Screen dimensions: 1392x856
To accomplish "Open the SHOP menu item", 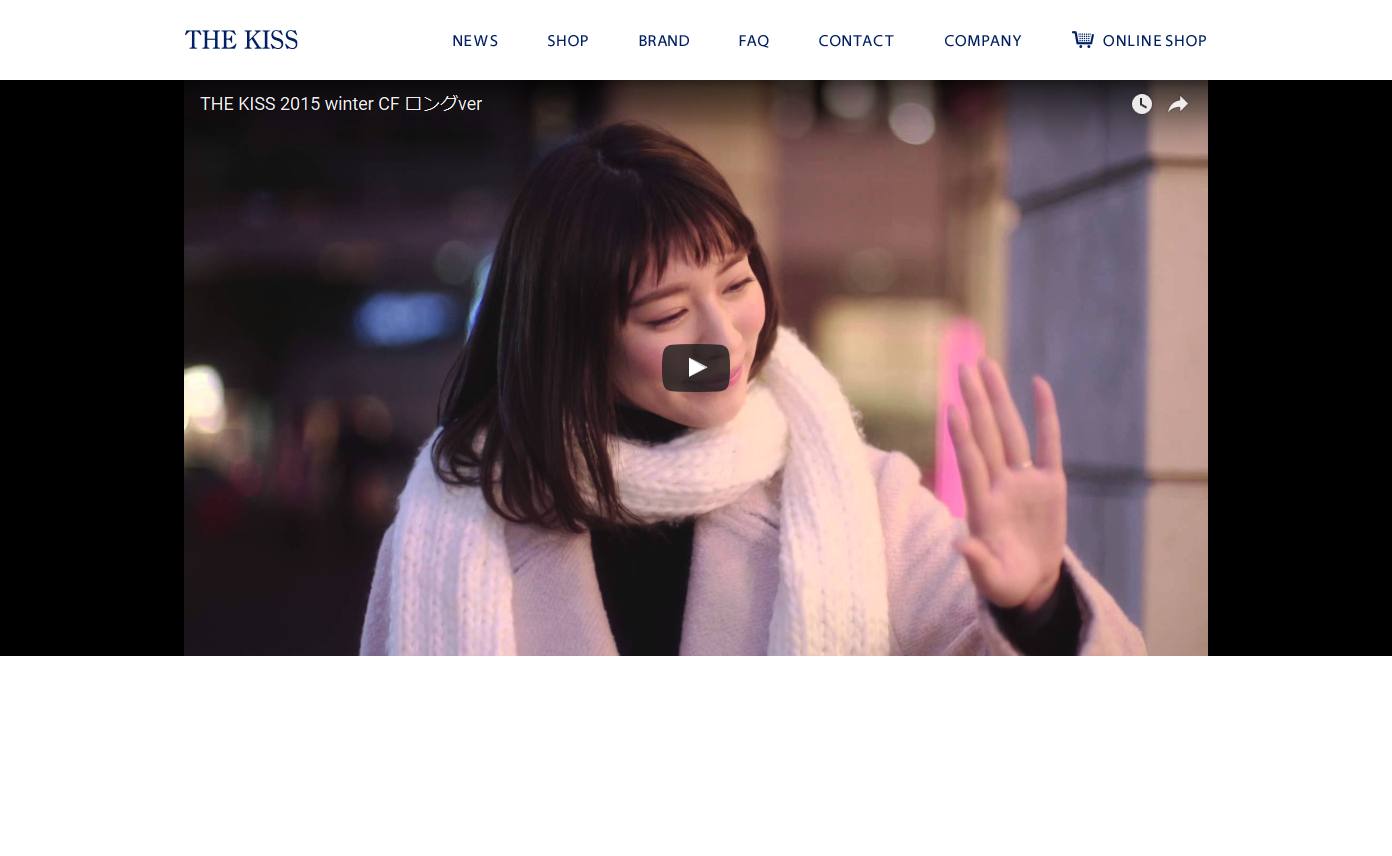I will [x=568, y=41].
